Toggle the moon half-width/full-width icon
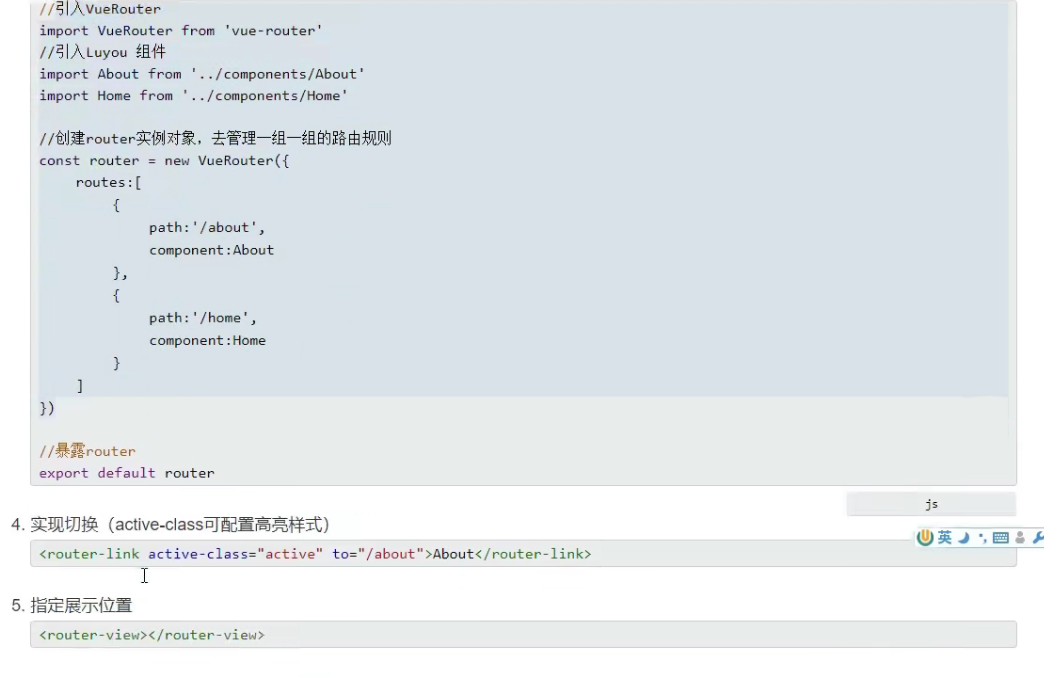This screenshot has height=678, width=1044. tap(964, 538)
